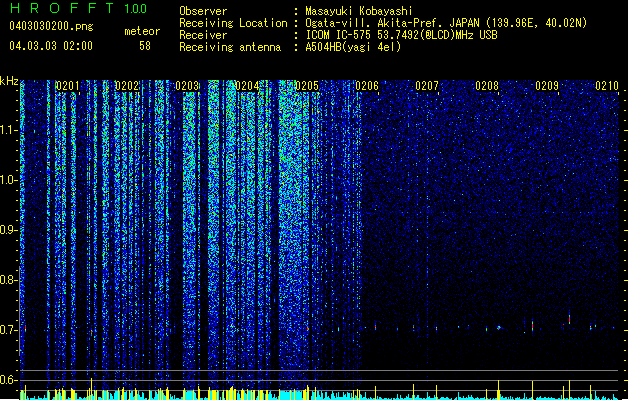Viewport: 629px width, 400px height.
Task: Click the kHz axis unit label
Action: [9, 81]
